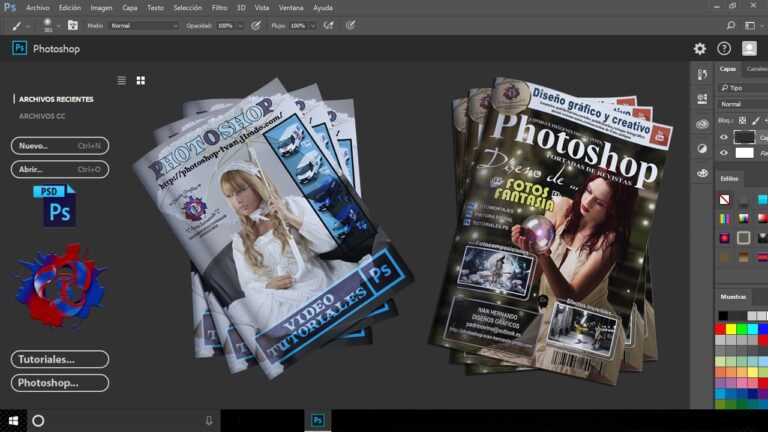This screenshot has width=768, height=432.
Task: Click the Flujo 100% value field
Action: 298,25
